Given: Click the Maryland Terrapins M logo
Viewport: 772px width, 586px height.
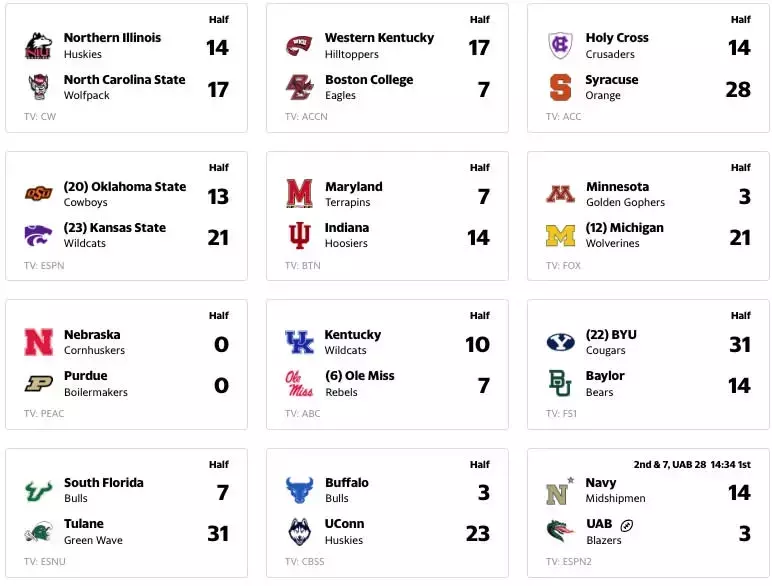Looking at the screenshot, I should pos(299,193).
